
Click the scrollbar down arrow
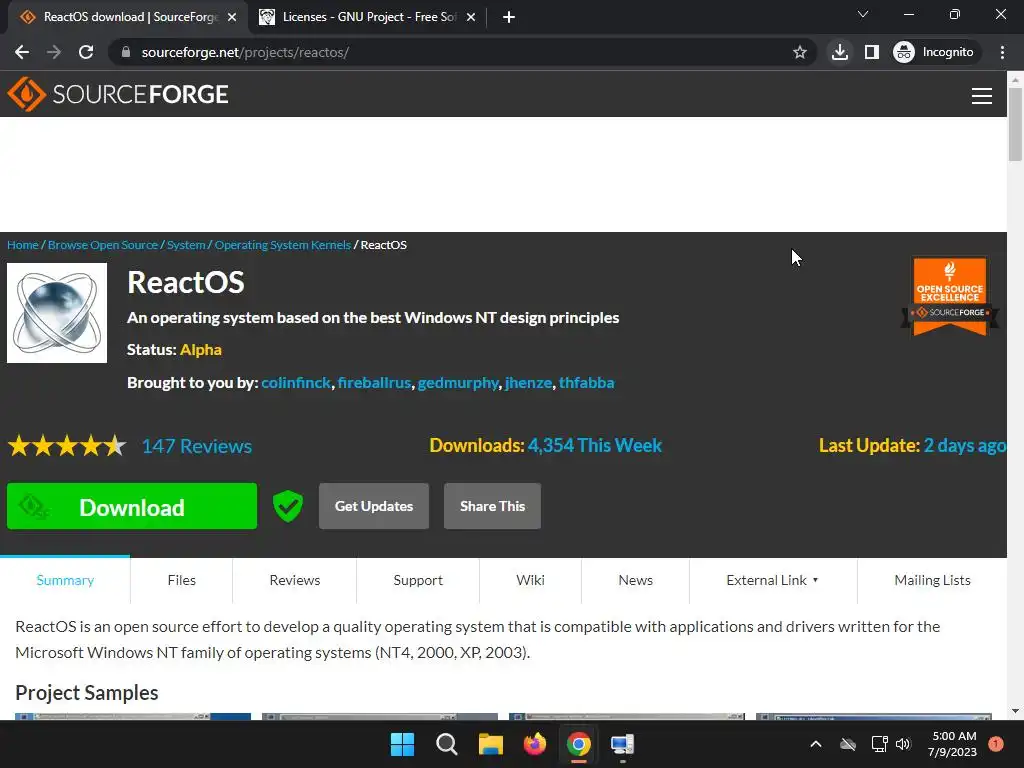[1015, 711]
